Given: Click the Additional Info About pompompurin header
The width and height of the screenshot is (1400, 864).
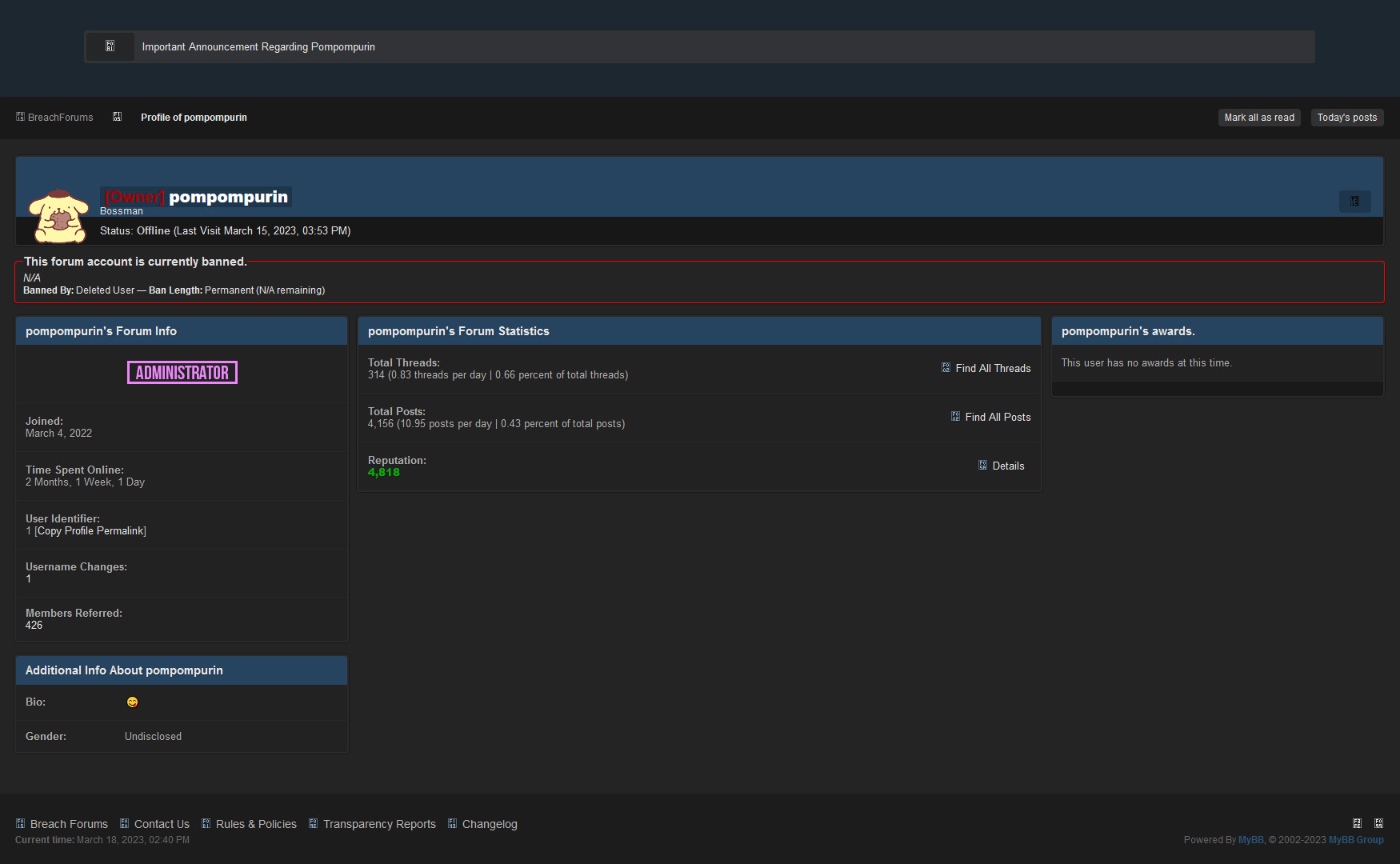Looking at the screenshot, I should pos(182,670).
